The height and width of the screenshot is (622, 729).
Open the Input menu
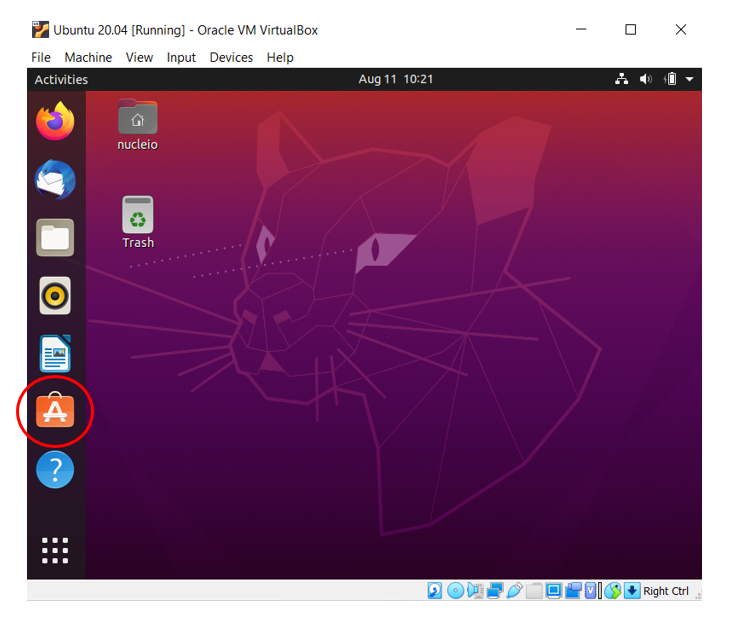click(181, 57)
